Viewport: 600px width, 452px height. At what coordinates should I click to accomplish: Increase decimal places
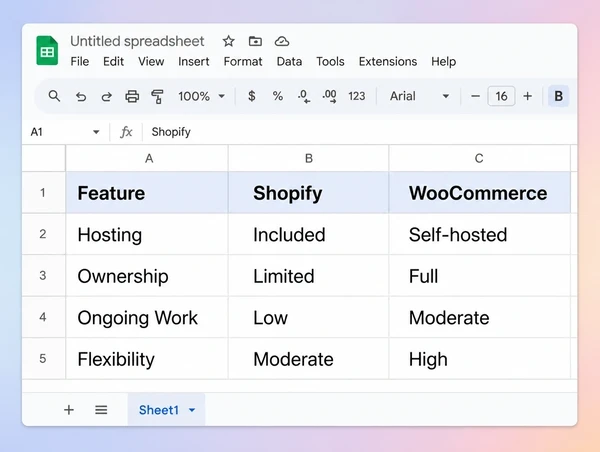329,96
